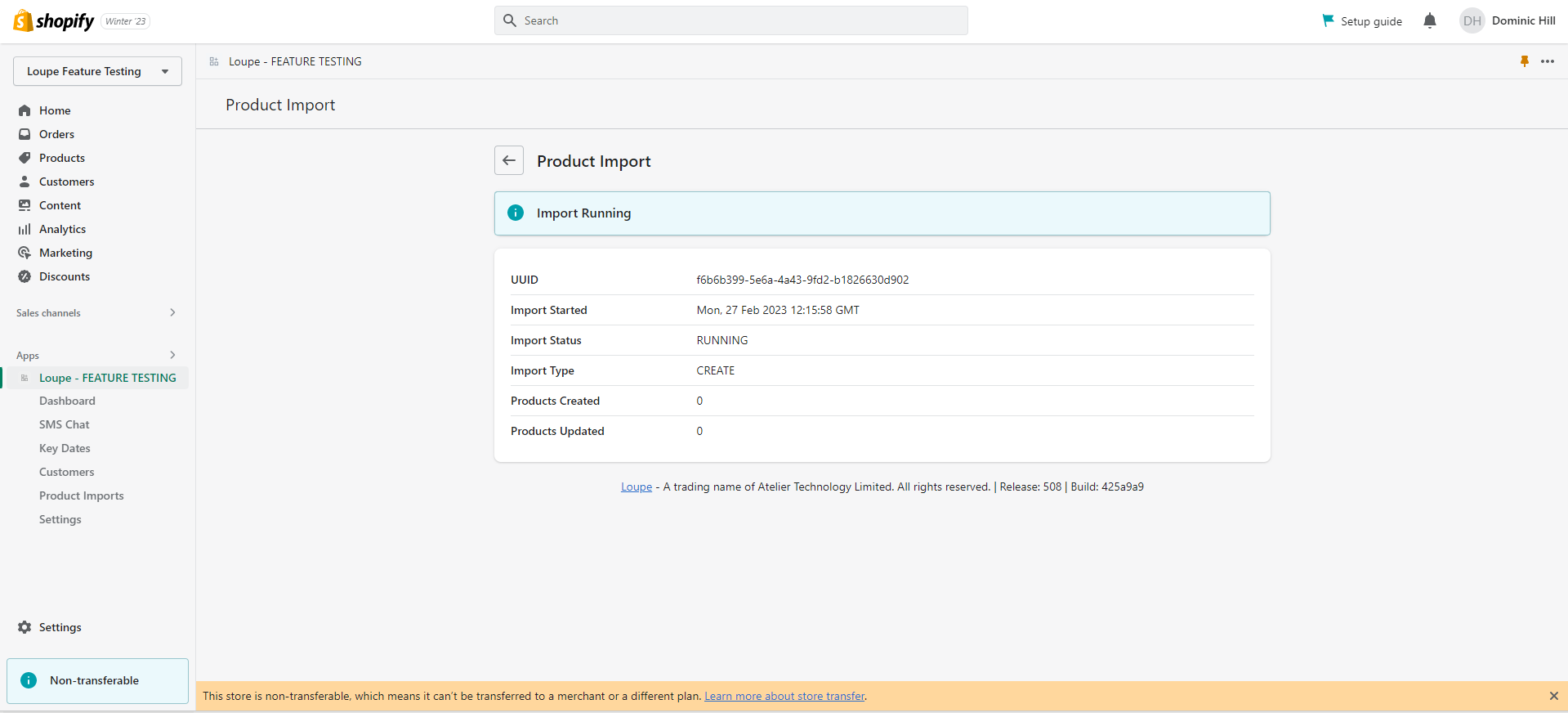Select the UUID value f6b6b399-5e6a-4a43-9fd2-b1826630d902
1568x713 pixels.
pos(802,280)
